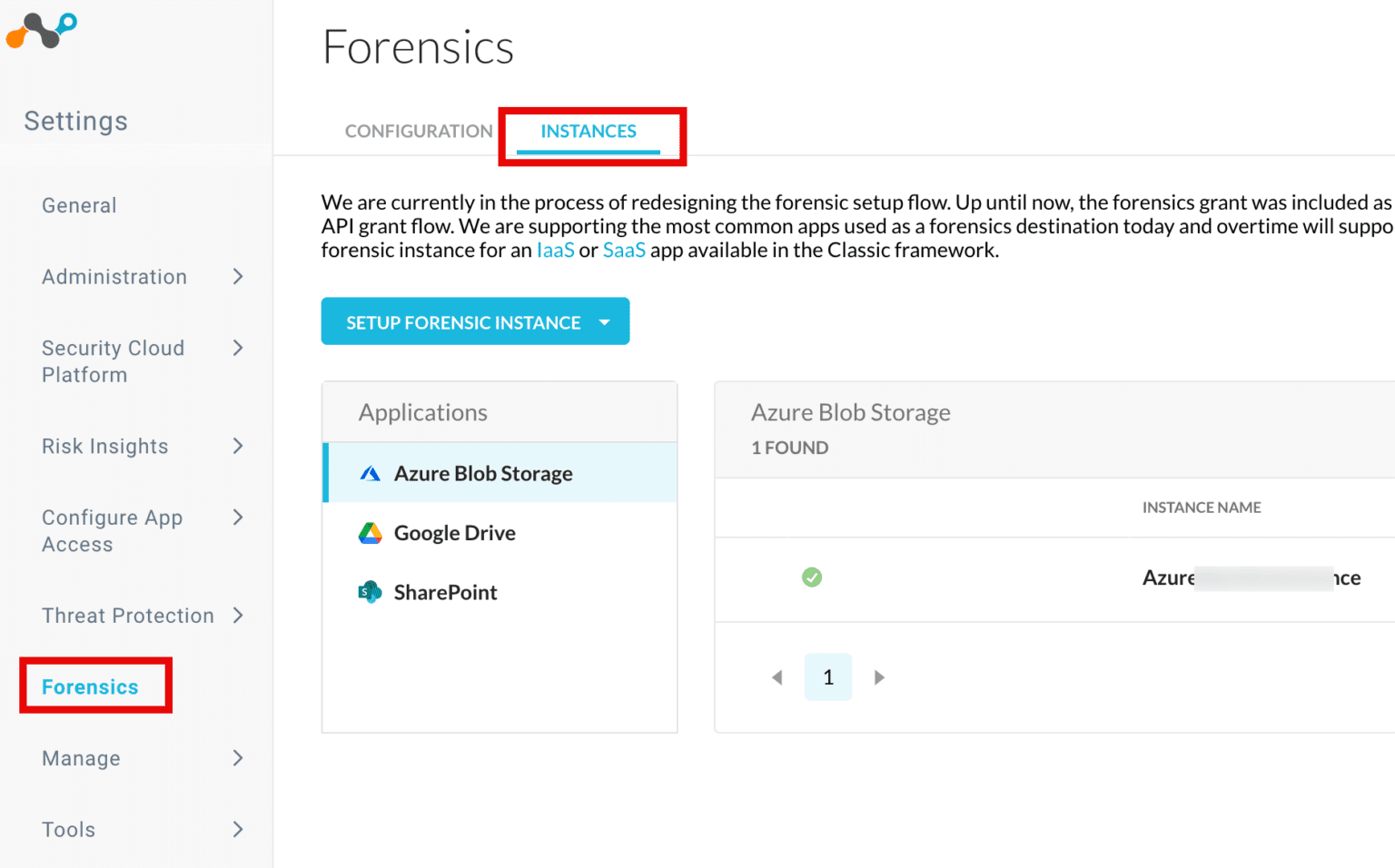
Task: Switch to the Configuration tab
Action: pyautogui.click(x=418, y=131)
